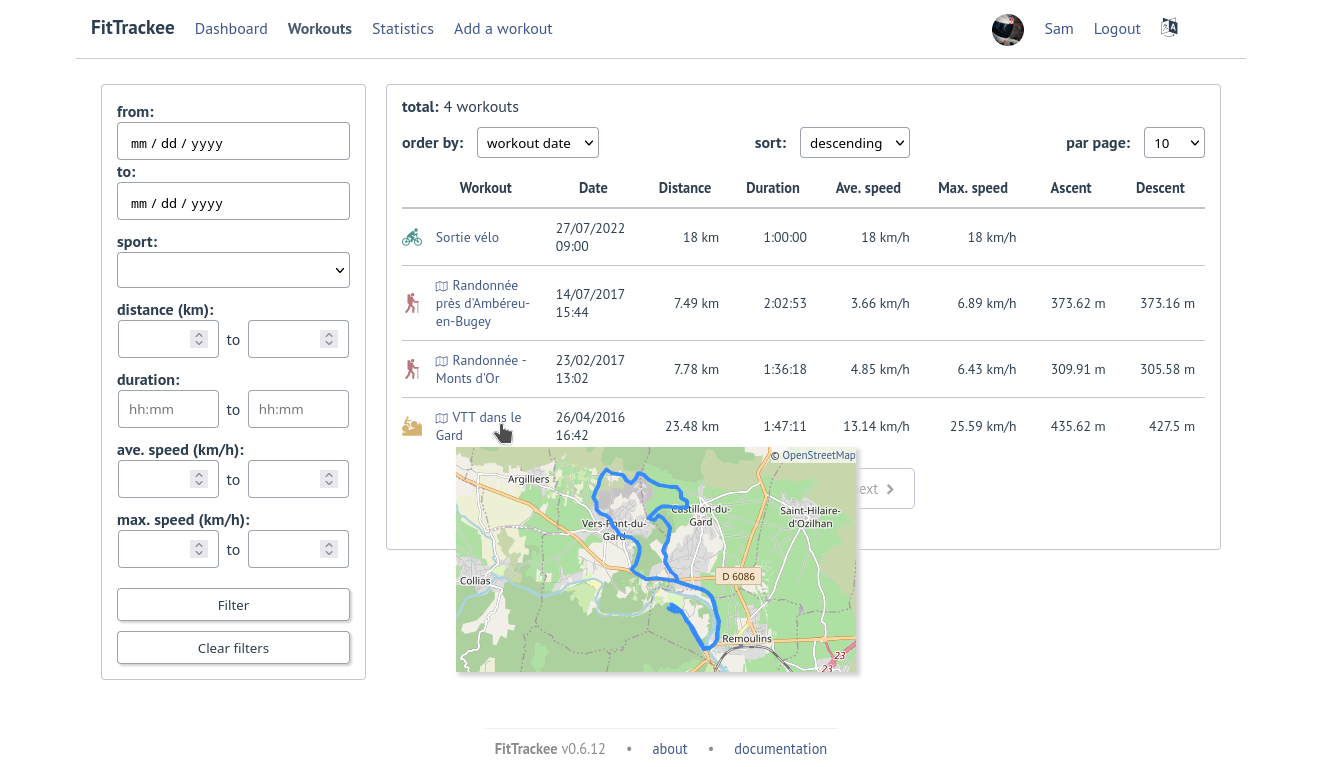The image size is (1322, 767).
Task: Open the per page count dropdown
Action: coord(1173,143)
